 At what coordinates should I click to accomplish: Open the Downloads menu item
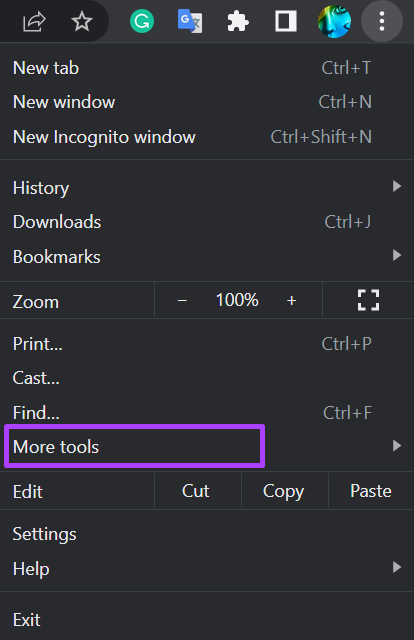(x=207, y=222)
